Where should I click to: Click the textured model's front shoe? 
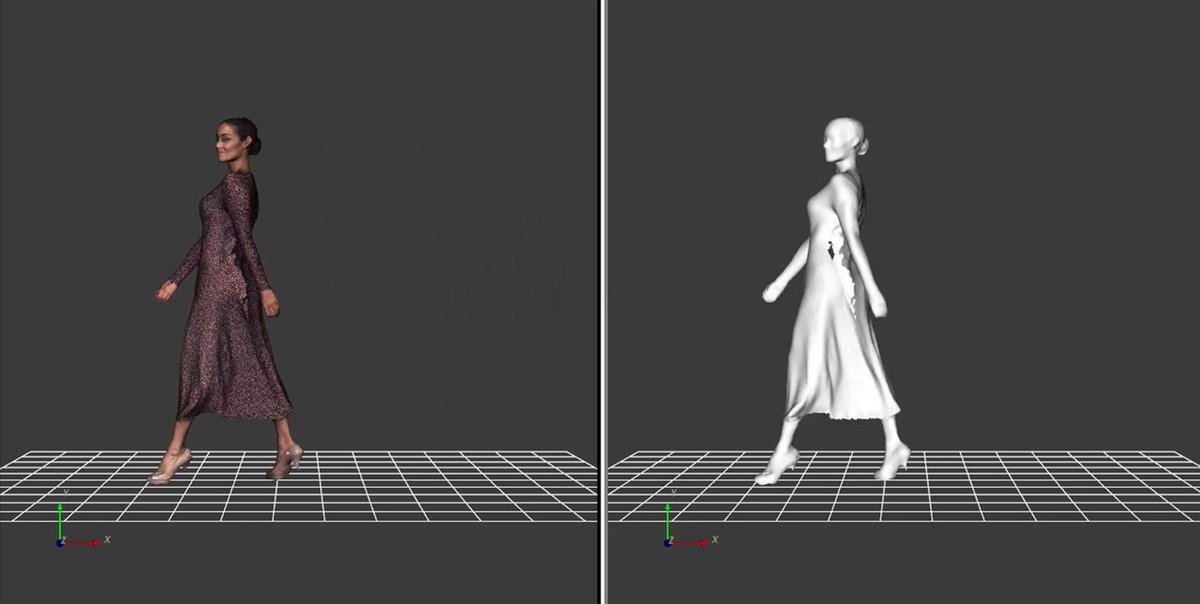coord(168,469)
